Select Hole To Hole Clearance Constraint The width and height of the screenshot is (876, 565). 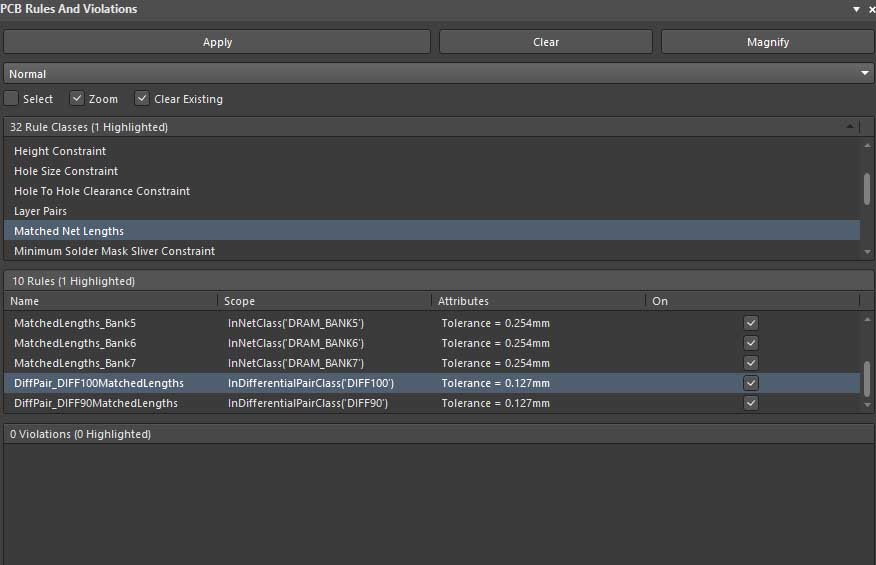pyautogui.click(x=102, y=191)
